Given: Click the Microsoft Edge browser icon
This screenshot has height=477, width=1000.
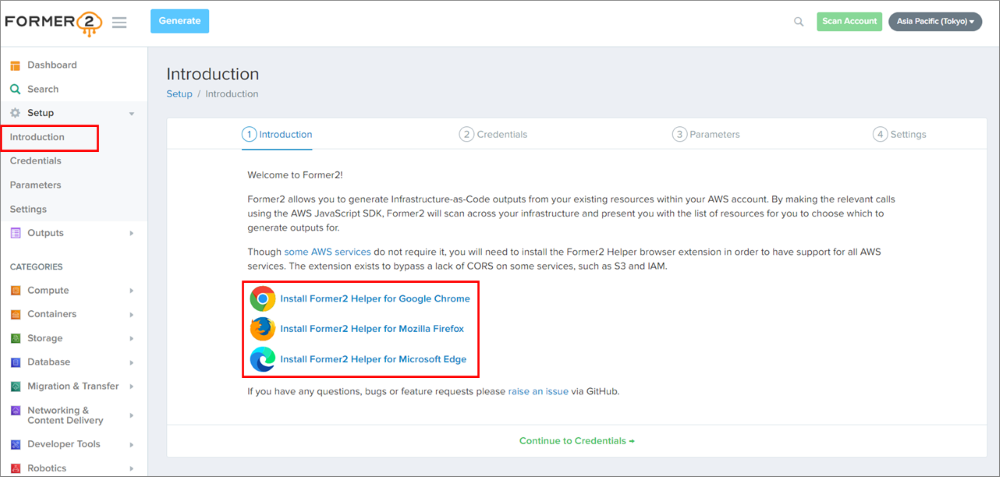Looking at the screenshot, I should coord(262,360).
